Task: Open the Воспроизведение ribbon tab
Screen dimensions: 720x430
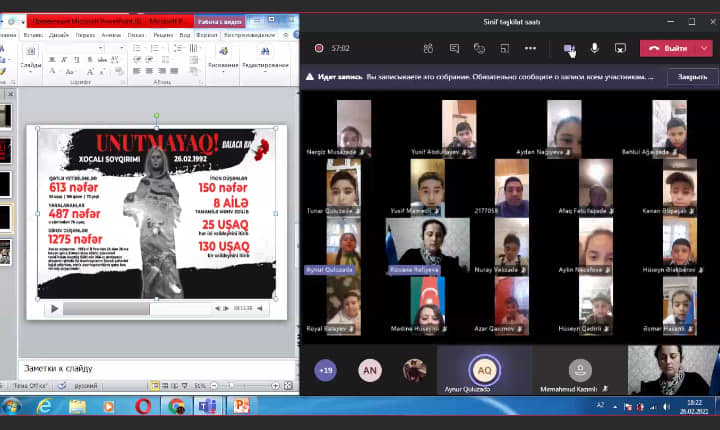Action: (249, 35)
